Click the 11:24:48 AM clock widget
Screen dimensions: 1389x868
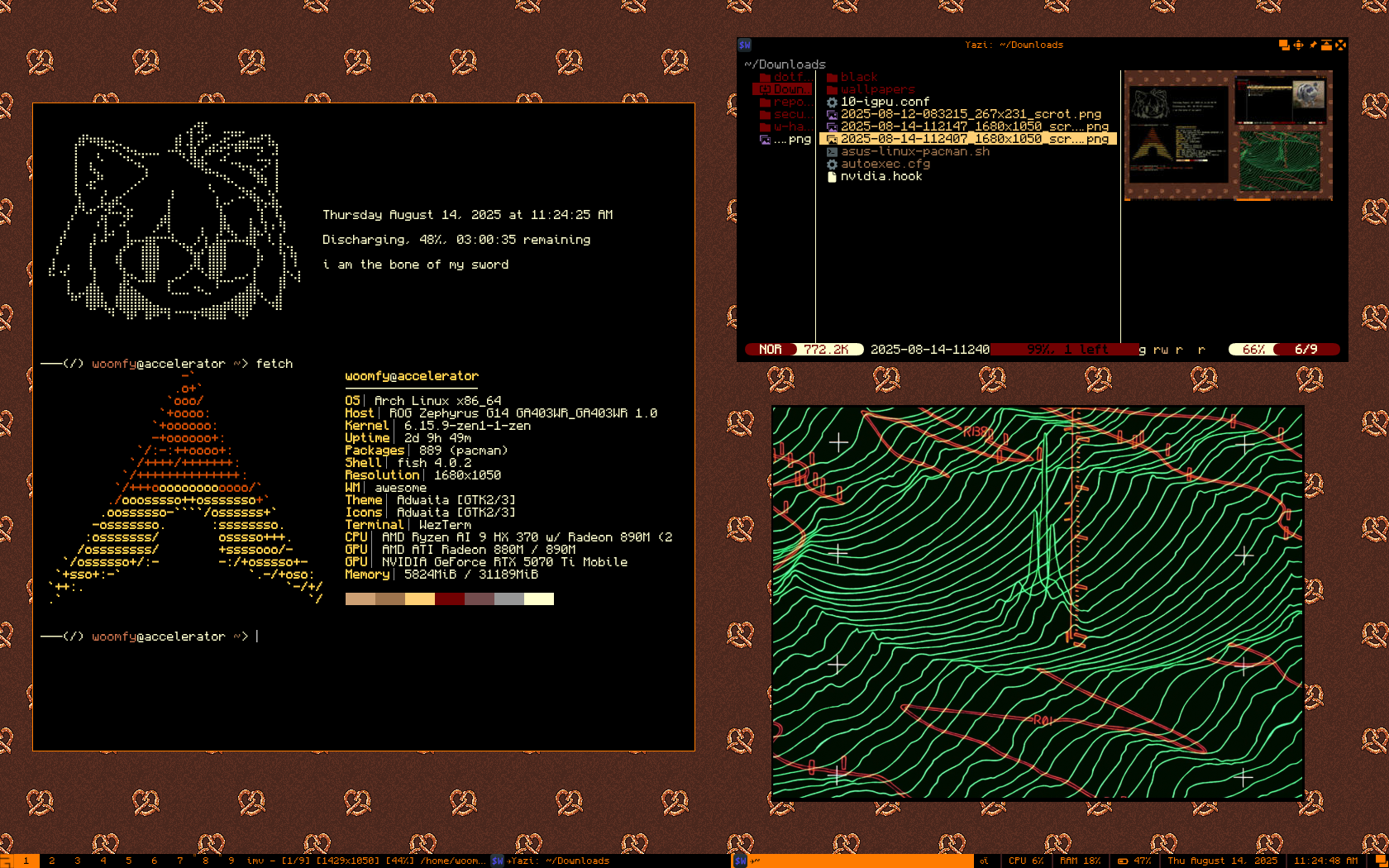[x=1325, y=861]
